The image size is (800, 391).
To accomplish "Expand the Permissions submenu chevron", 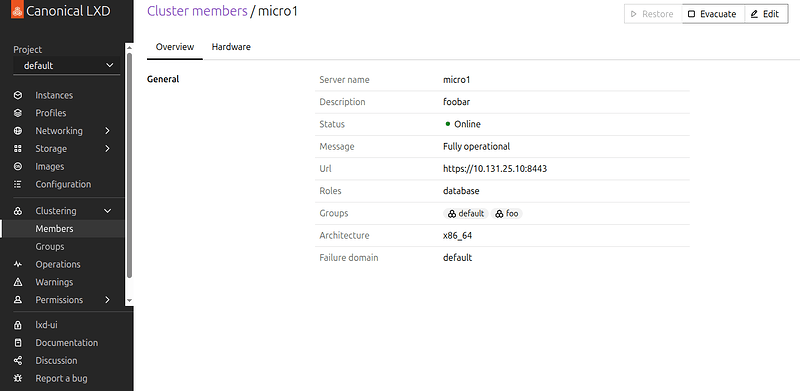I will pyautogui.click(x=107, y=300).
